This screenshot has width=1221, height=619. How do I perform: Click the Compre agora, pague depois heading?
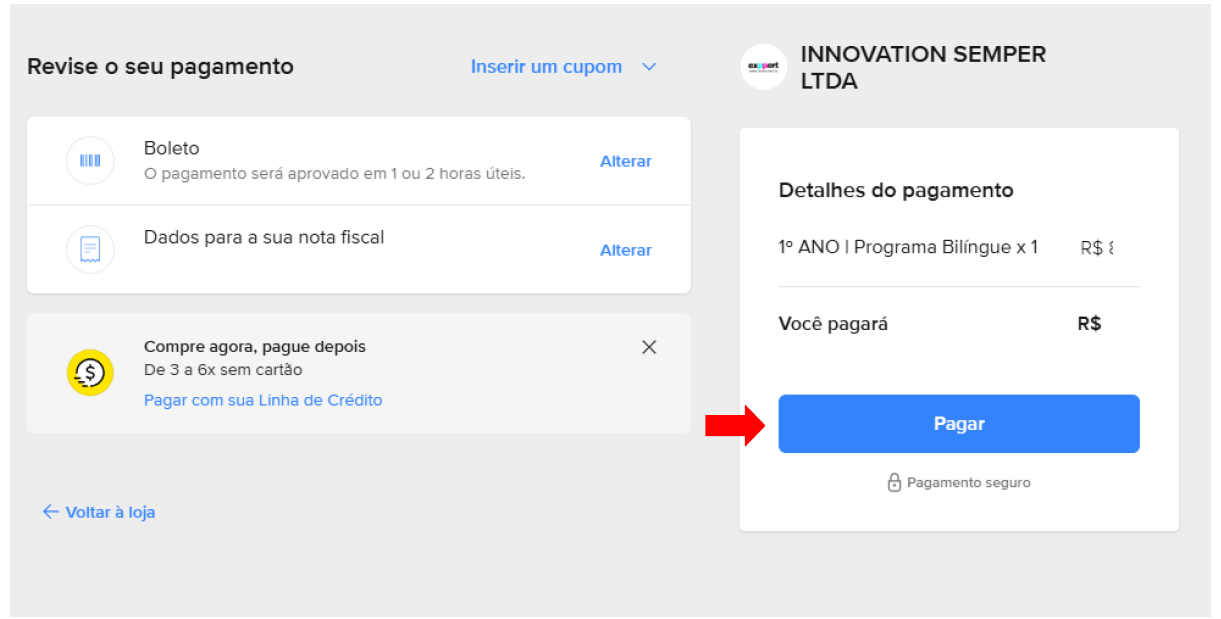(255, 347)
